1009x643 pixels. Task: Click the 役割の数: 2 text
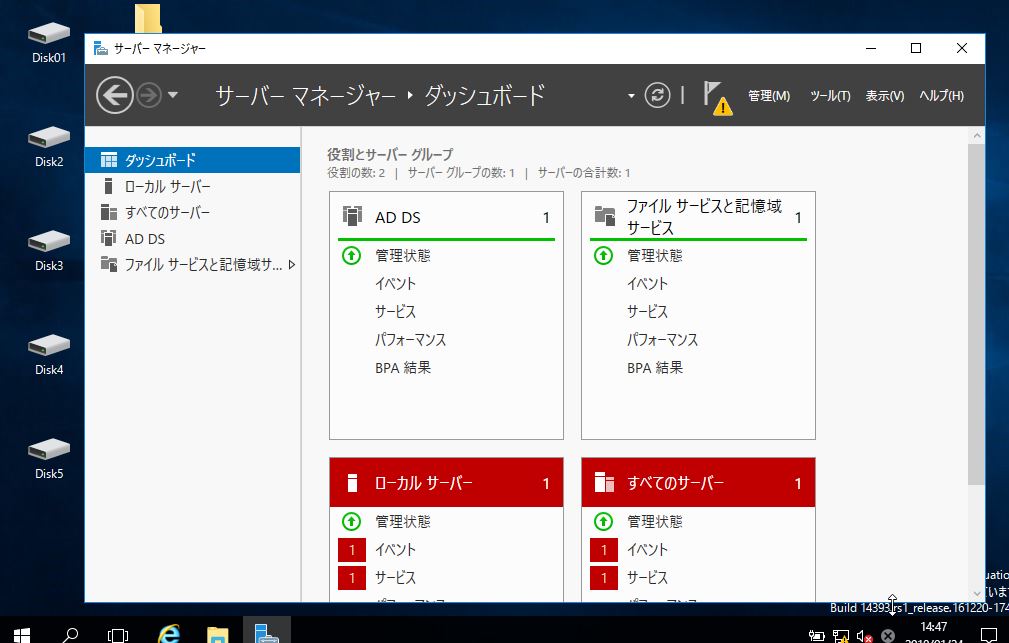point(356,172)
